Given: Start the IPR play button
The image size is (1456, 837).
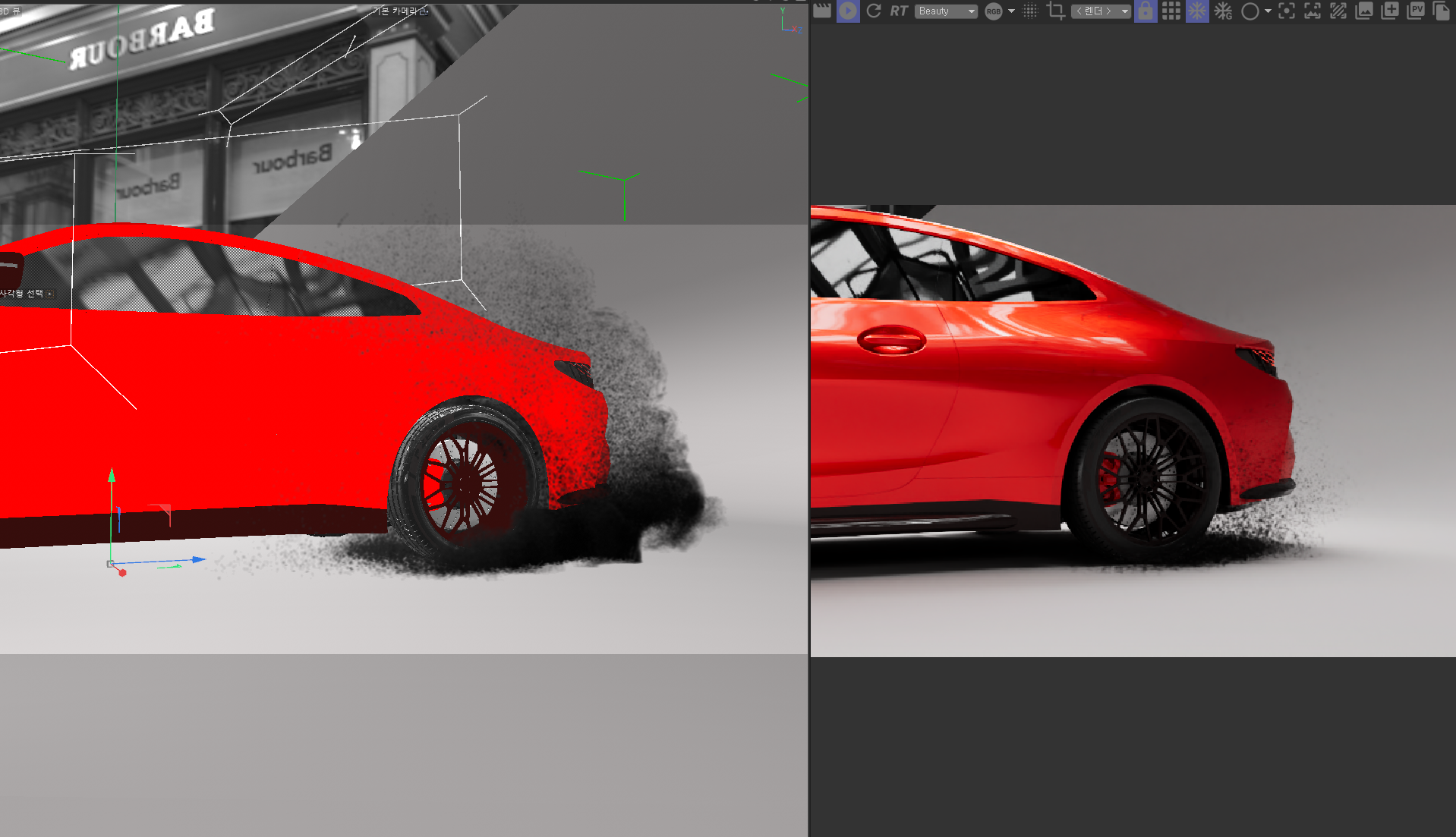Looking at the screenshot, I should pos(848,11).
